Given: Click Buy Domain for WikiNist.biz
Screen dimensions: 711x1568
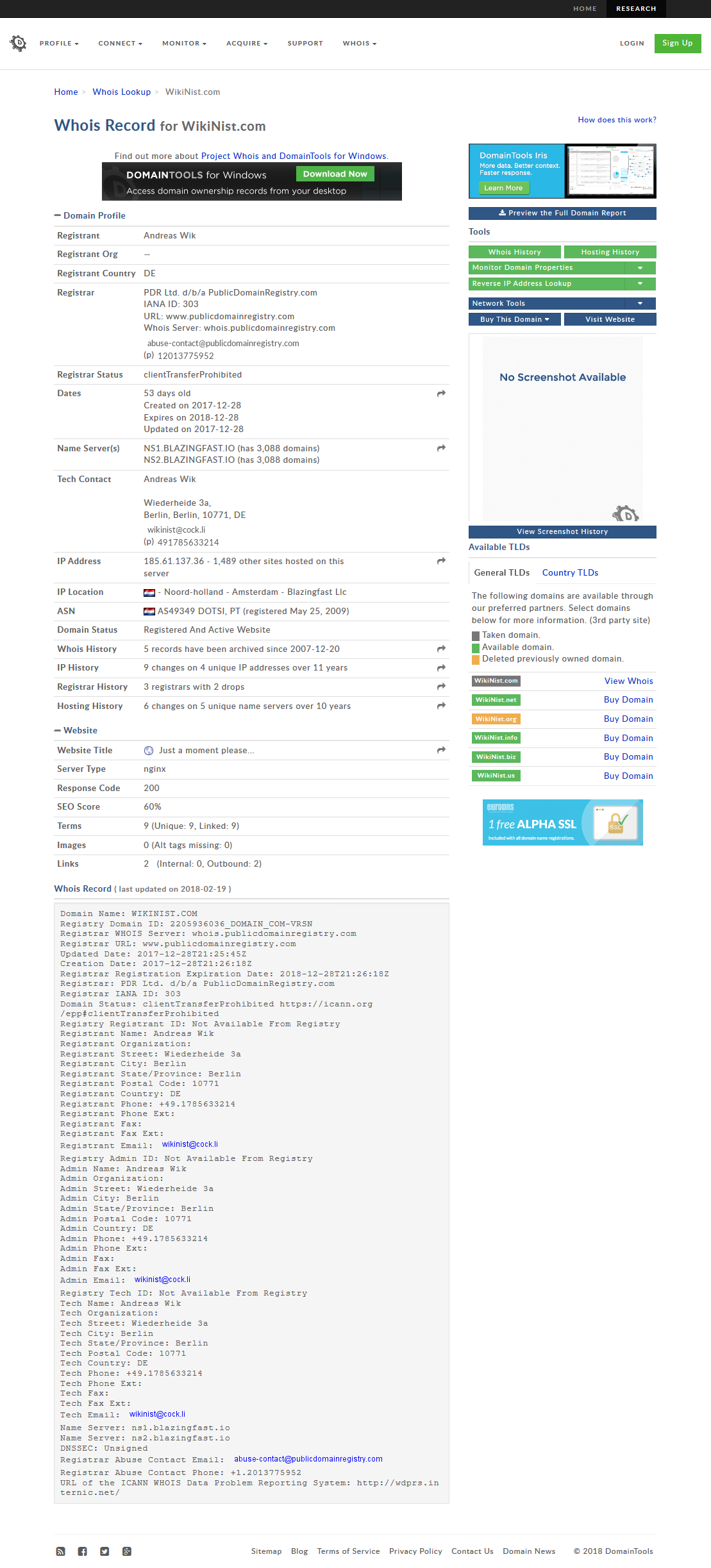Looking at the screenshot, I should (628, 757).
